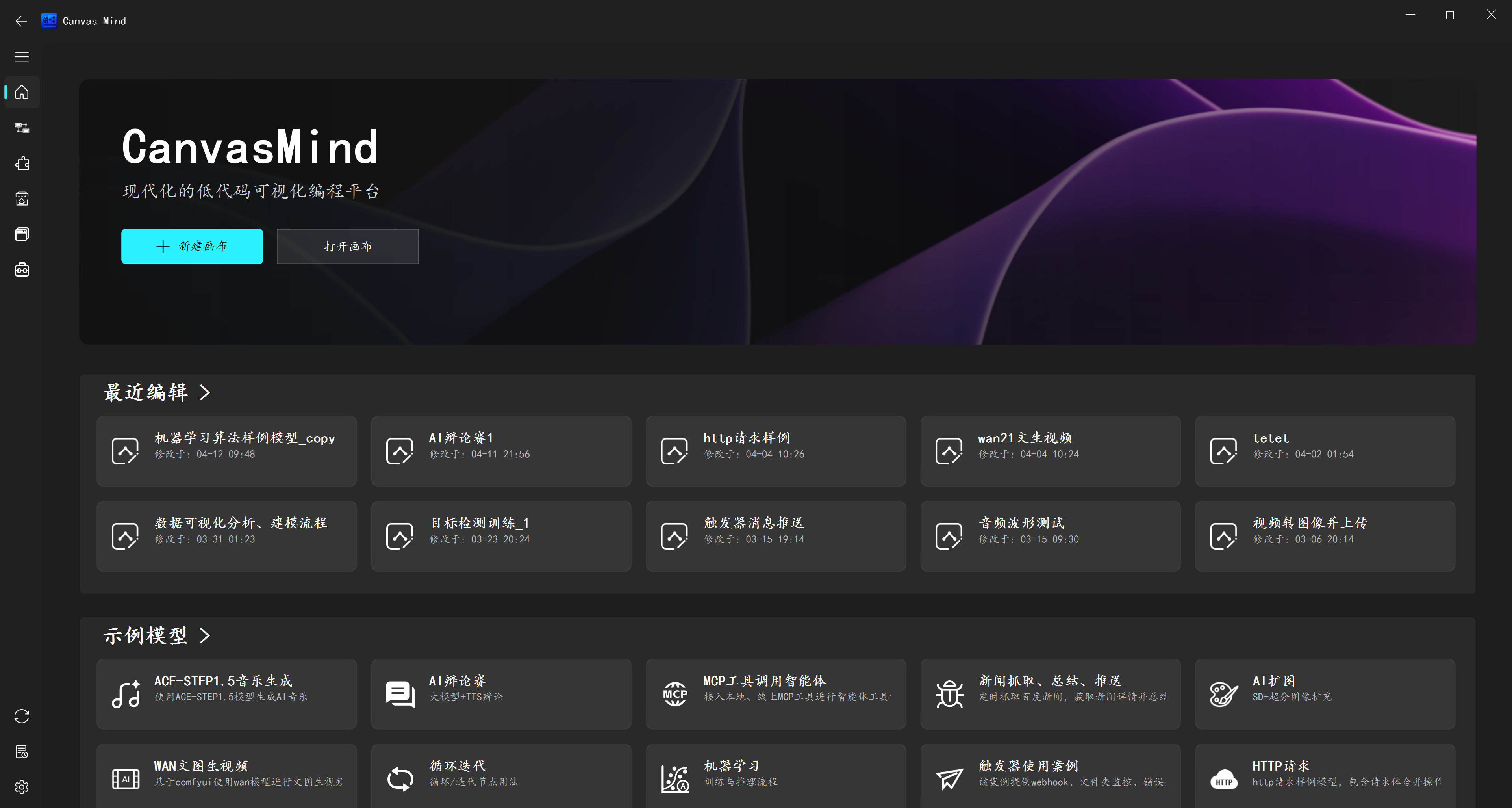This screenshot has height=808, width=1512.
Task: Expand 最近编辑 with its chevron arrow
Action: pos(204,392)
